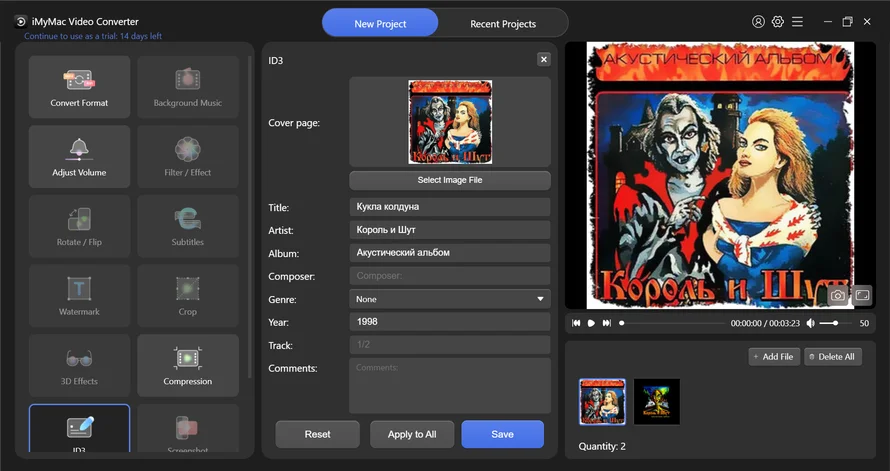Open the Screenshot tool
890x471 pixels.
(x=188, y=429)
